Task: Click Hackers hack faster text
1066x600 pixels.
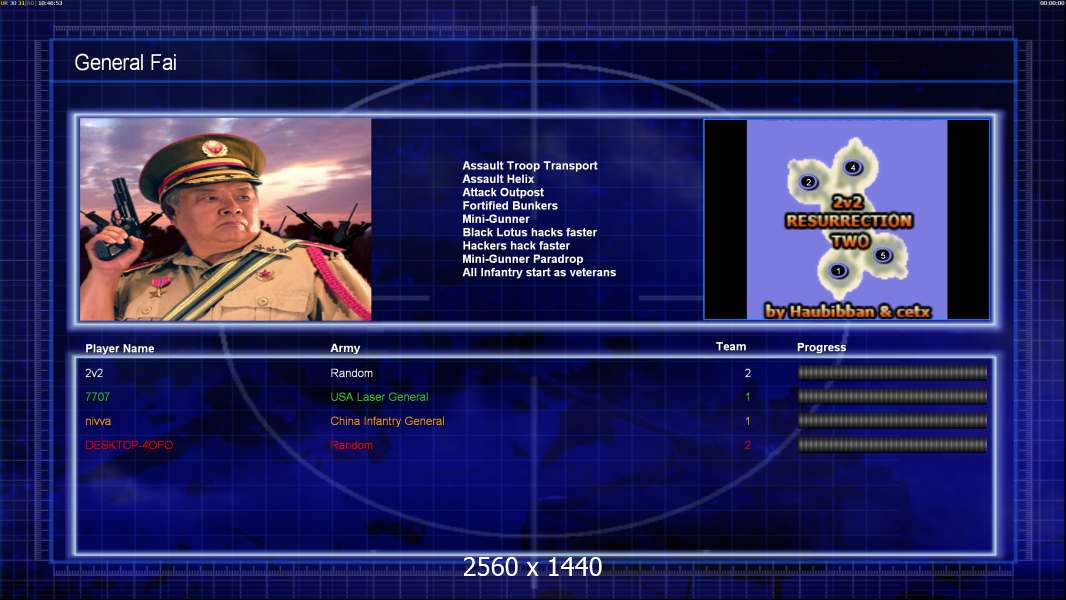Action: pos(516,245)
